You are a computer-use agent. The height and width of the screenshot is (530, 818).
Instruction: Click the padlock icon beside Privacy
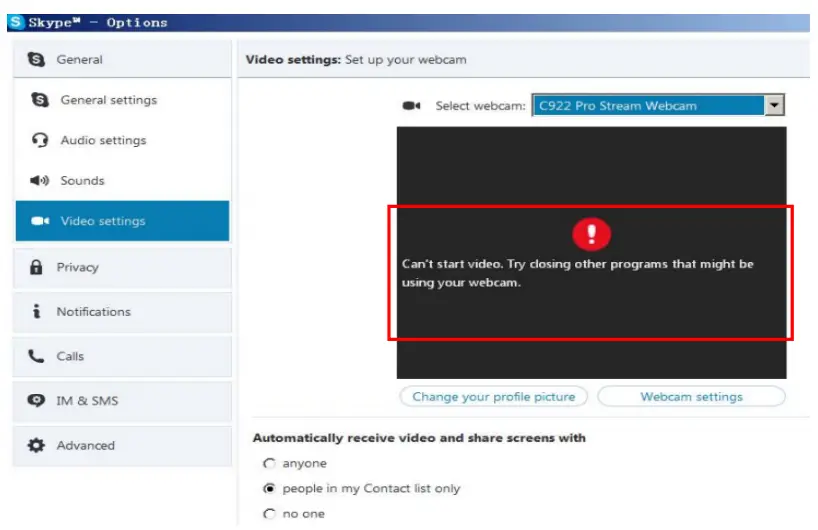tap(36, 267)
